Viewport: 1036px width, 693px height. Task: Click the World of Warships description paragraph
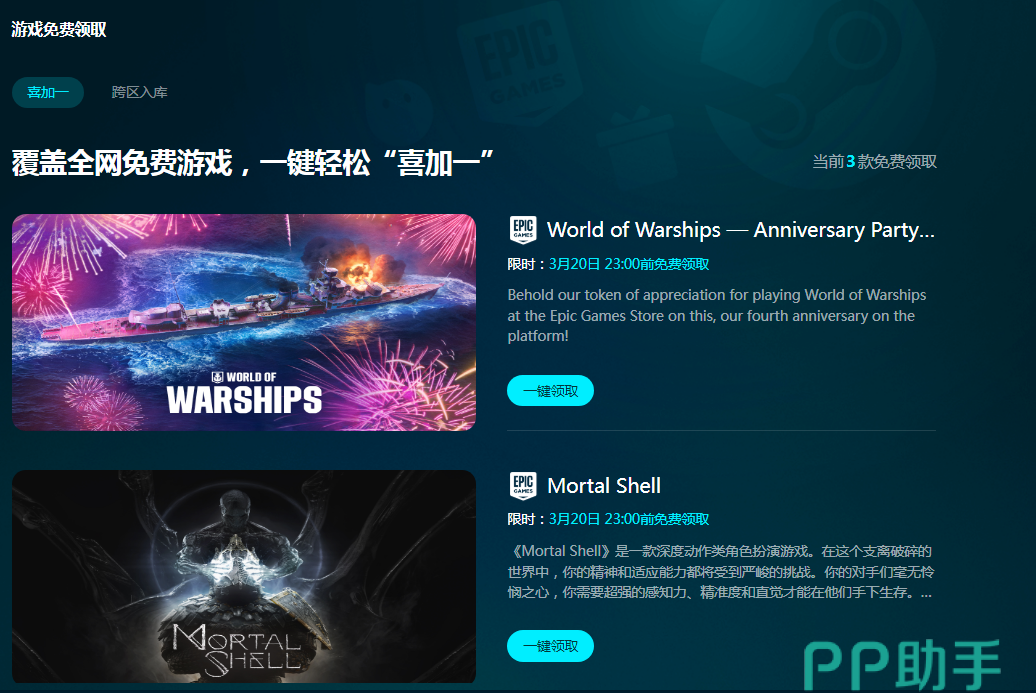click(717, 316)
